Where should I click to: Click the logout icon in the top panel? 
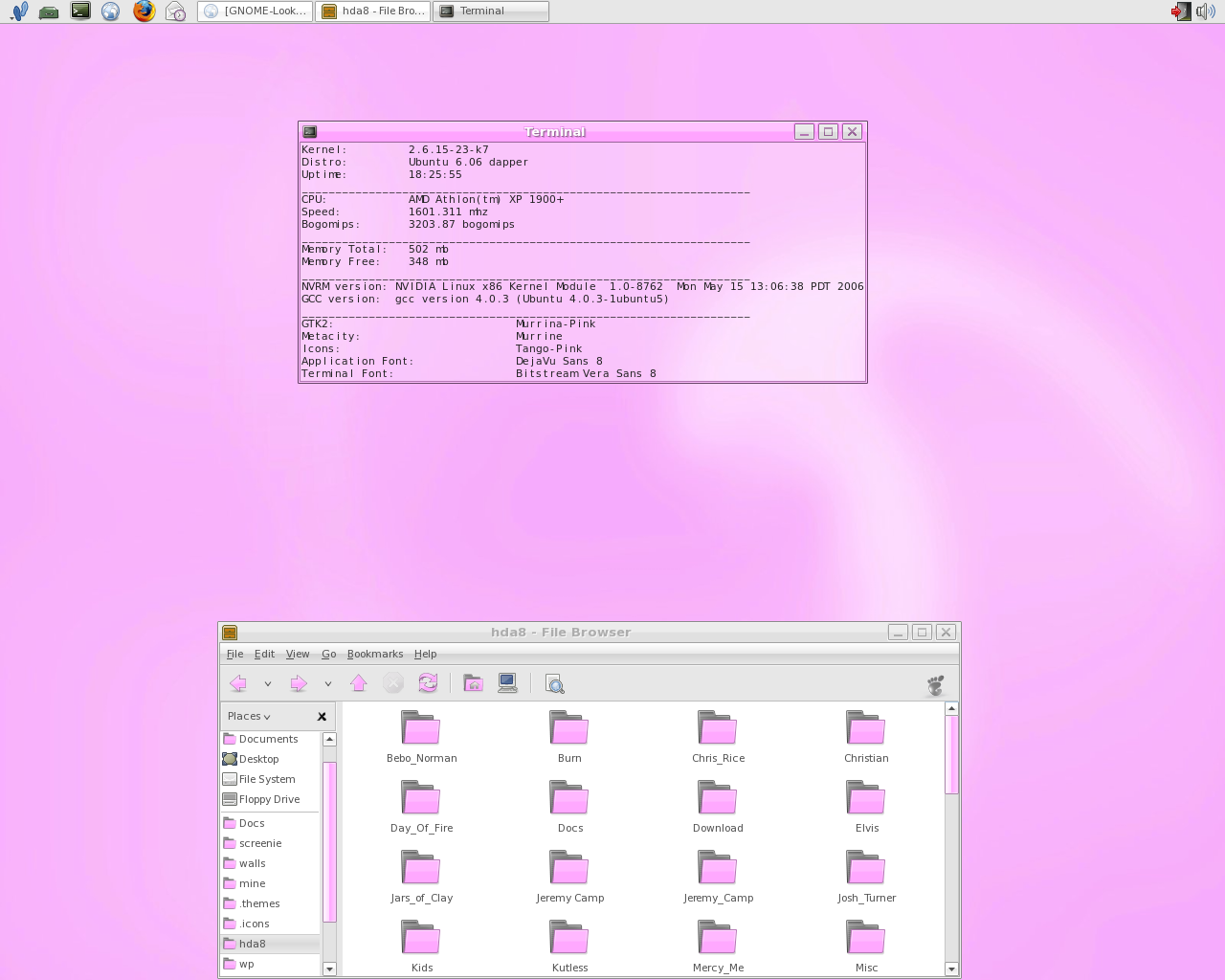click(x=1181, y=11)
